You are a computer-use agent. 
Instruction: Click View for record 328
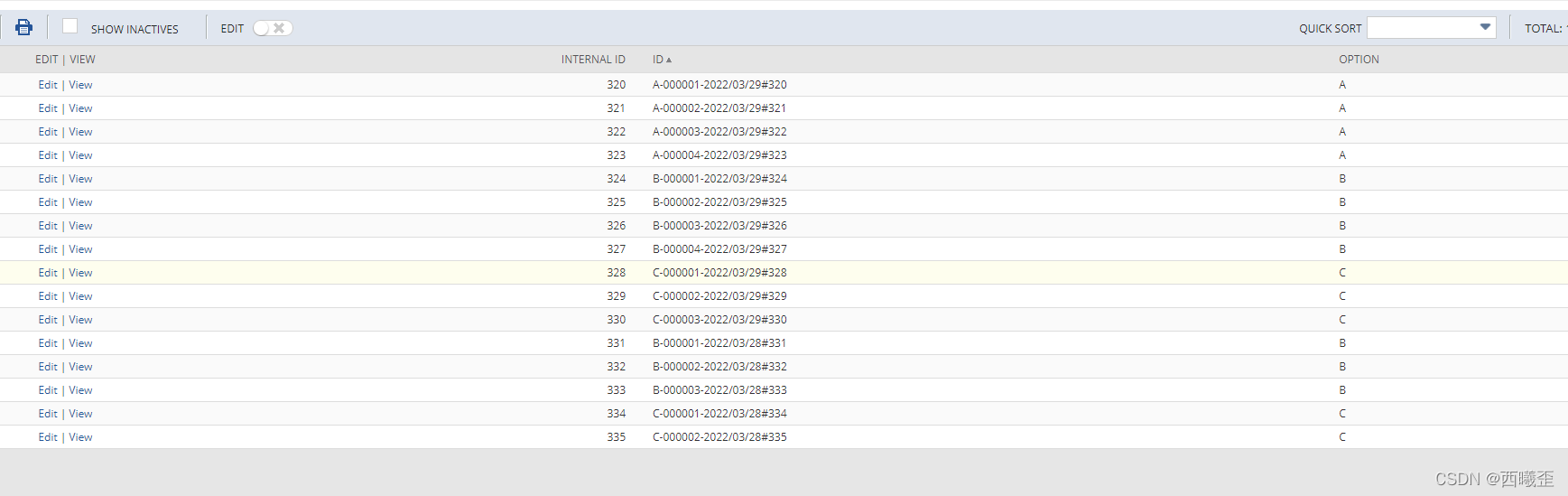point(80,273)
